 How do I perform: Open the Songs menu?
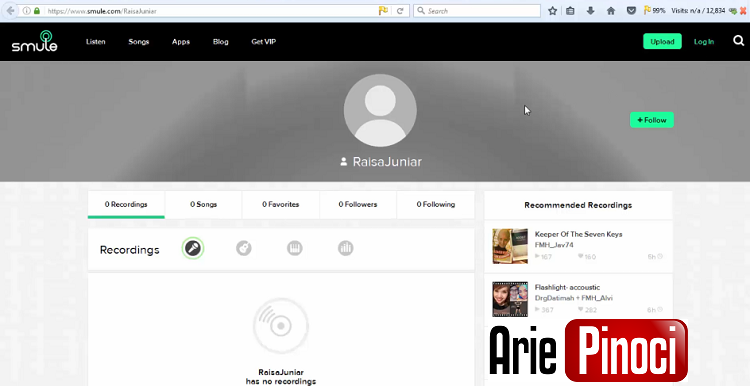[139, 42]
